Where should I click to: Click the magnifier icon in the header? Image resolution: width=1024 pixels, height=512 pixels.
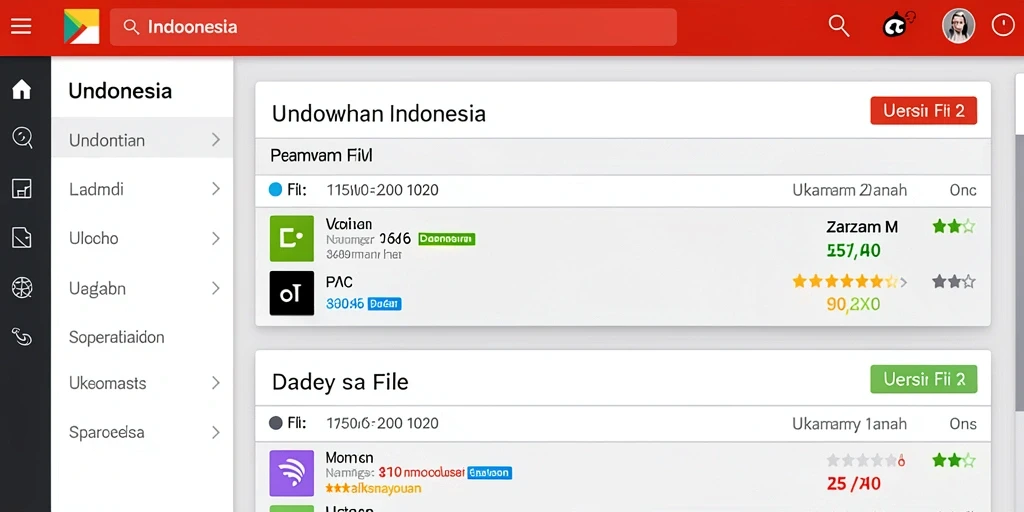tap(839, 26)
